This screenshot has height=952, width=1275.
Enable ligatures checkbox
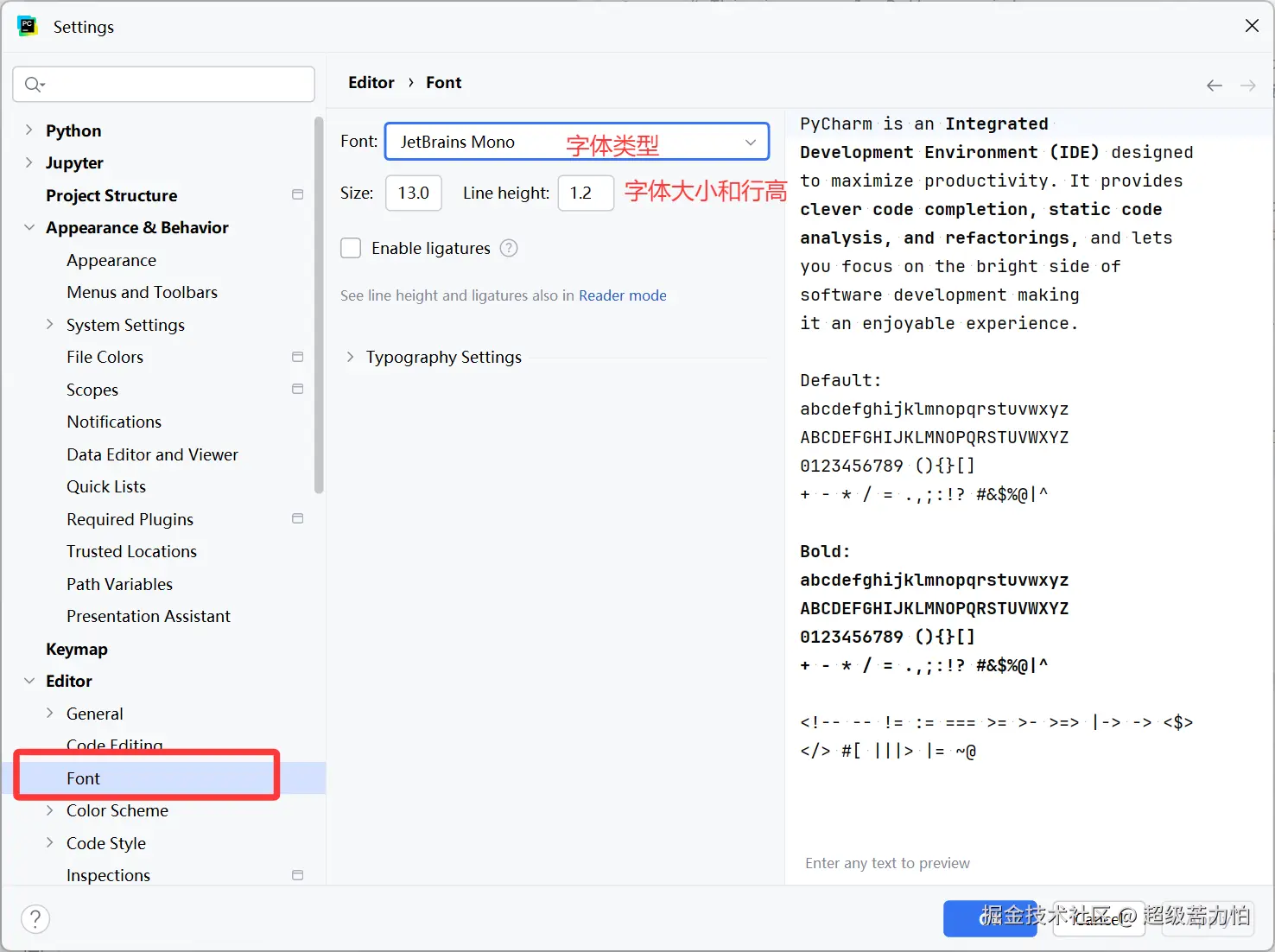click(x=351, y=248)
